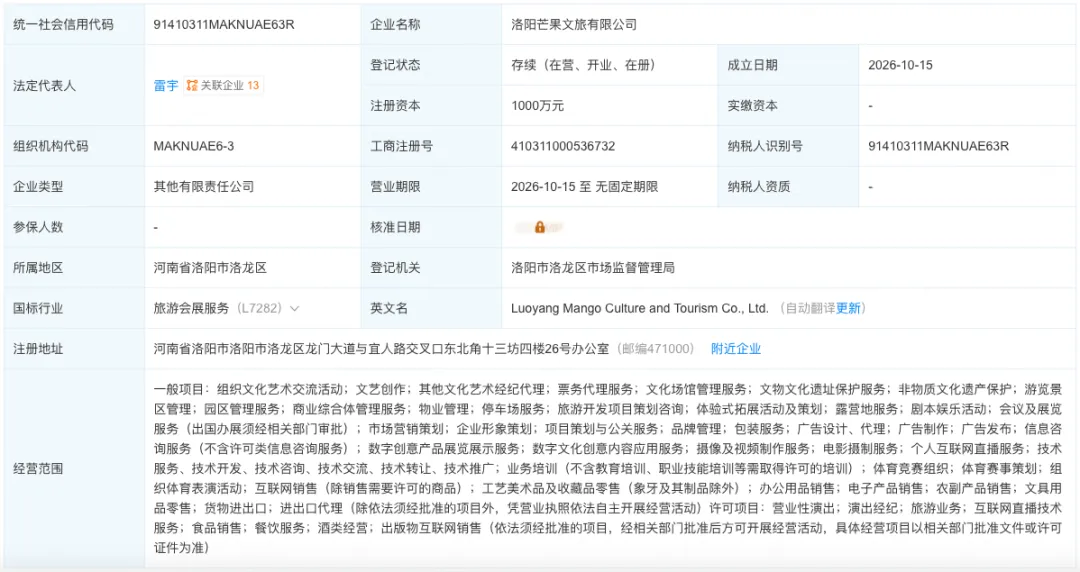
Task: Select credit code 91410311MAKNUAE63R in first row
Action: pos(224,24)
